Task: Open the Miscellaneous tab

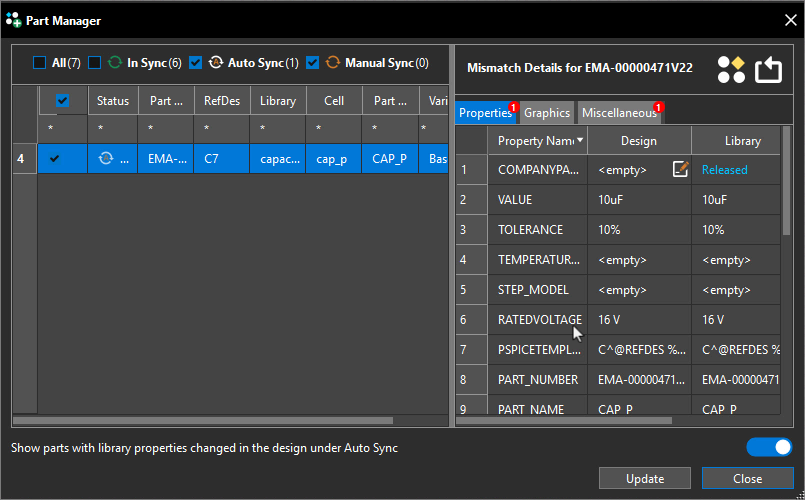Action: point(619,112)
